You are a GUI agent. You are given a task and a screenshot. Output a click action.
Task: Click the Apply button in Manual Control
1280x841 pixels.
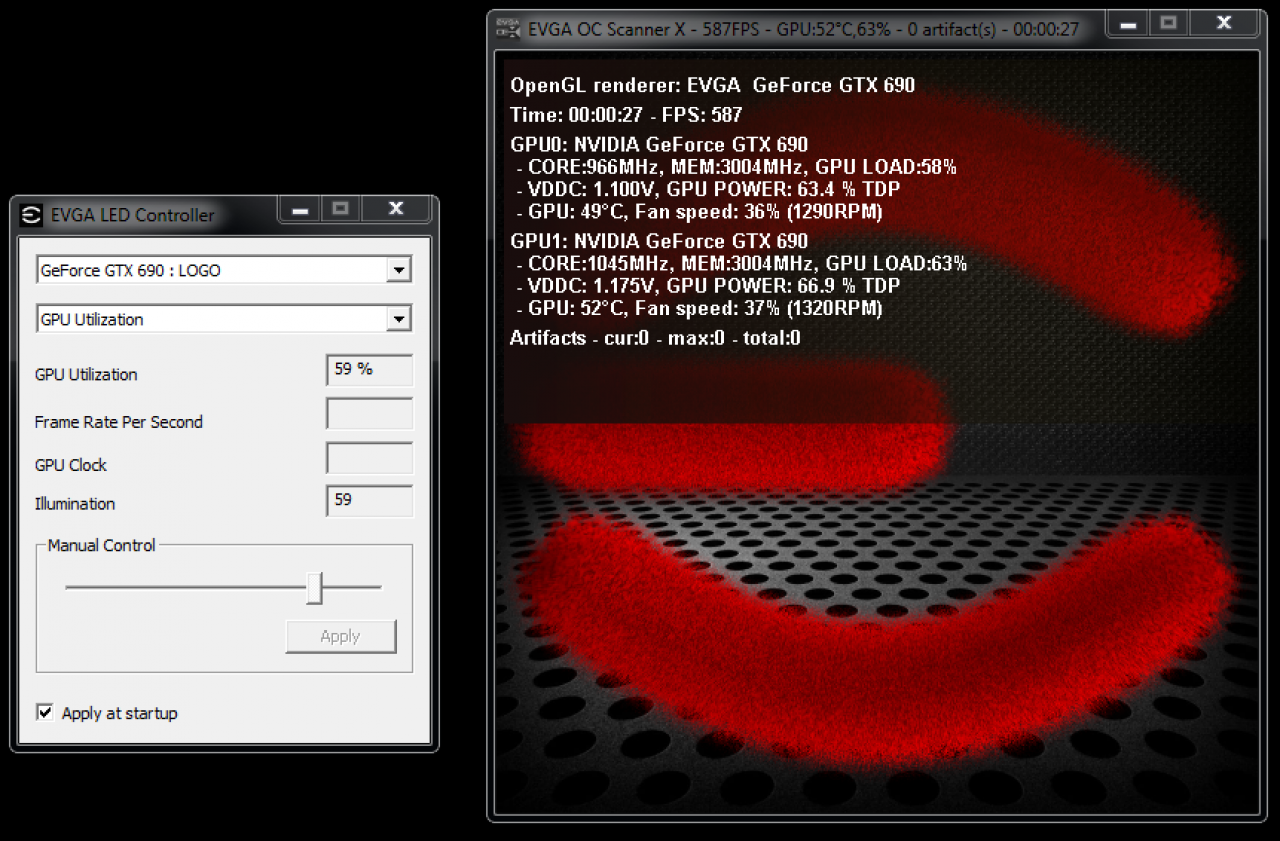coord(340,636)
